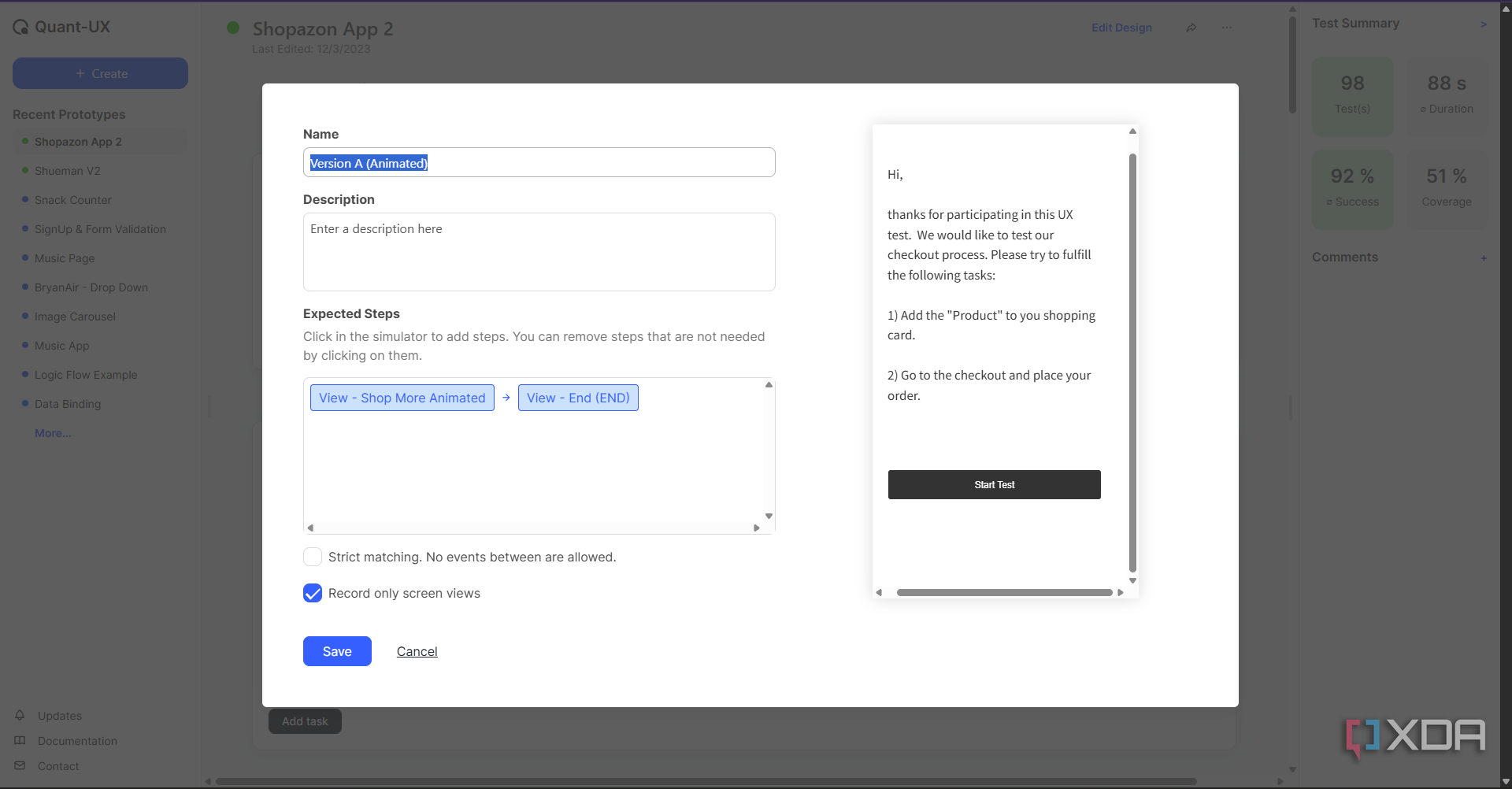Show more prototypes via More link
This screenshot has height=789, width=1512.
point(53,433)
